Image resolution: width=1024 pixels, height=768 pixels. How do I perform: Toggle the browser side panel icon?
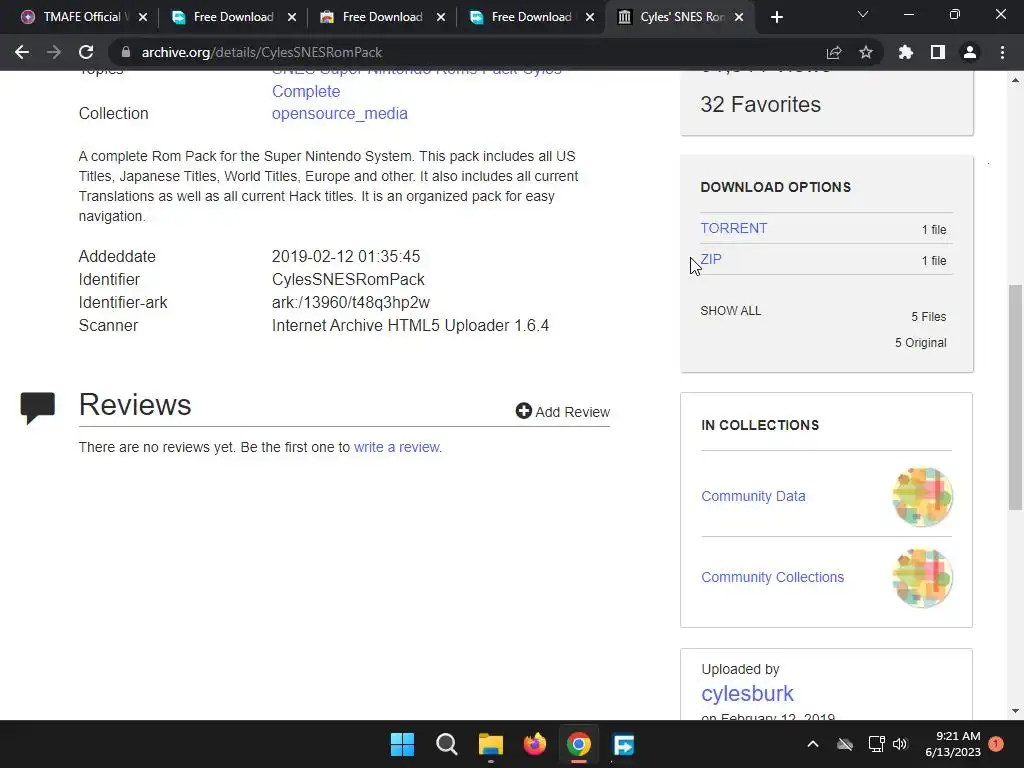938,52
